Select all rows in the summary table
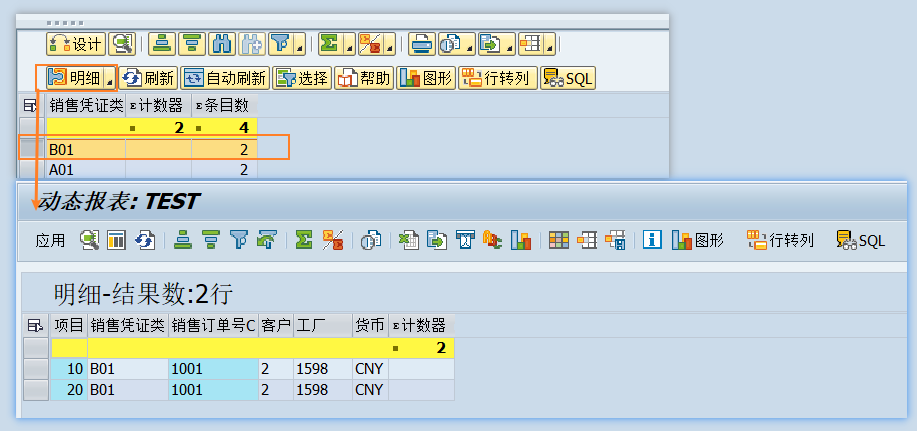This screenshot has width=917, height=431. tap(30, 105)
